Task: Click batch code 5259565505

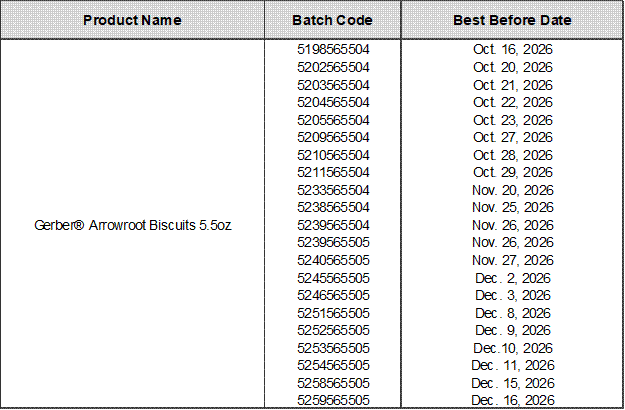Action: [333, 401]
